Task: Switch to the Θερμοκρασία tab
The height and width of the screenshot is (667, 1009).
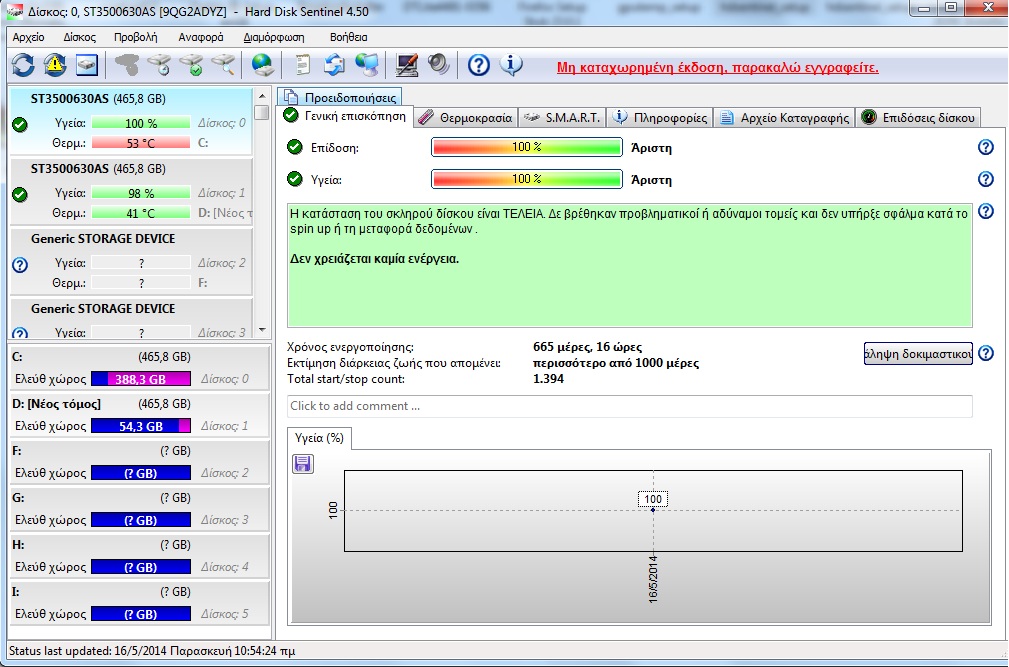Action: pos(465,118)
